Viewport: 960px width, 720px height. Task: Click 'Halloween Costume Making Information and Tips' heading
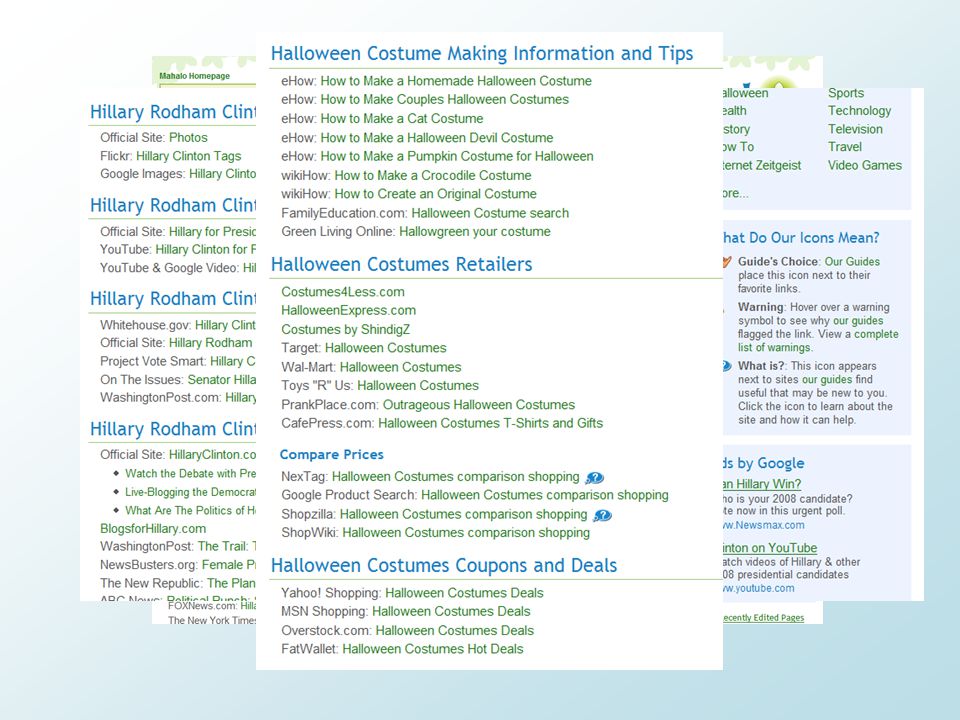tap(482, 54)
